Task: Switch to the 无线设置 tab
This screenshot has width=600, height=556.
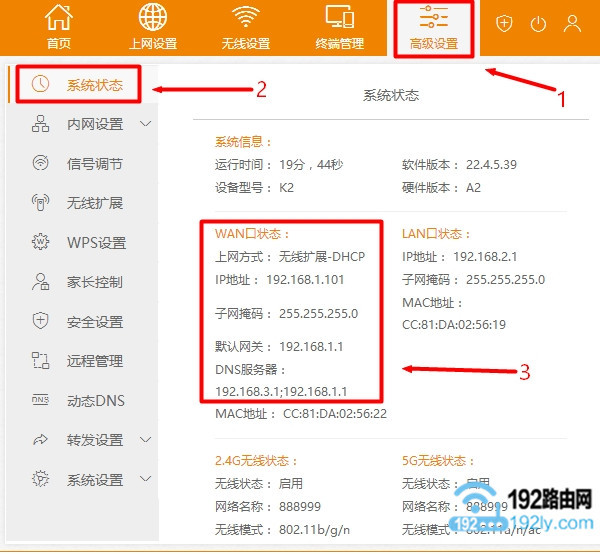Action: coord(246,27)
